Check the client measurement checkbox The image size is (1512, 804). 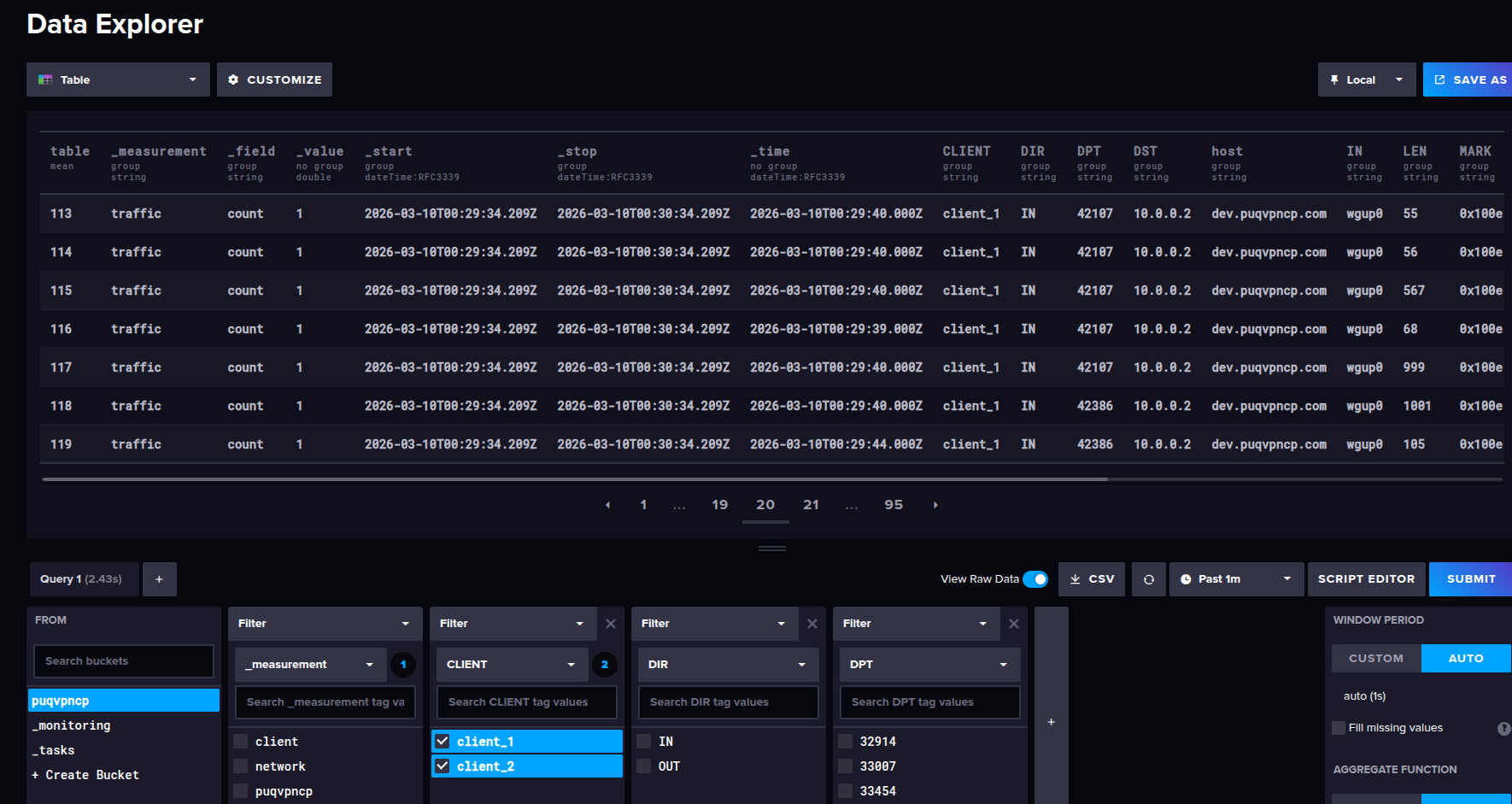point(241,742)
